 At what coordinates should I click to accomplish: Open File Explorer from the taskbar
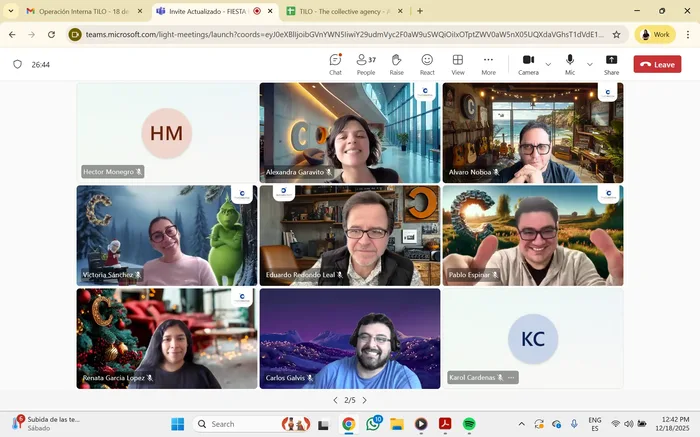[x=397, y=424]
